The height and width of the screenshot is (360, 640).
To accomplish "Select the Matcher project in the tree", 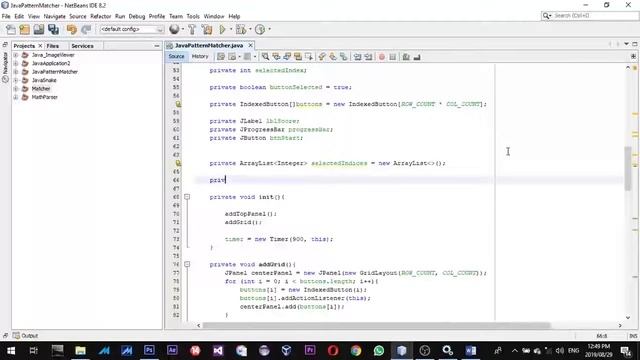I will (41, 89).
